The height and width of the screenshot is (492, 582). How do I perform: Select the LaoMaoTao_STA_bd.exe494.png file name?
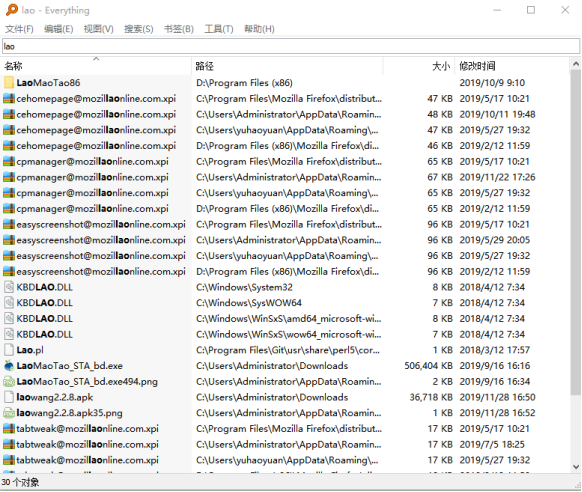[87, 381]
